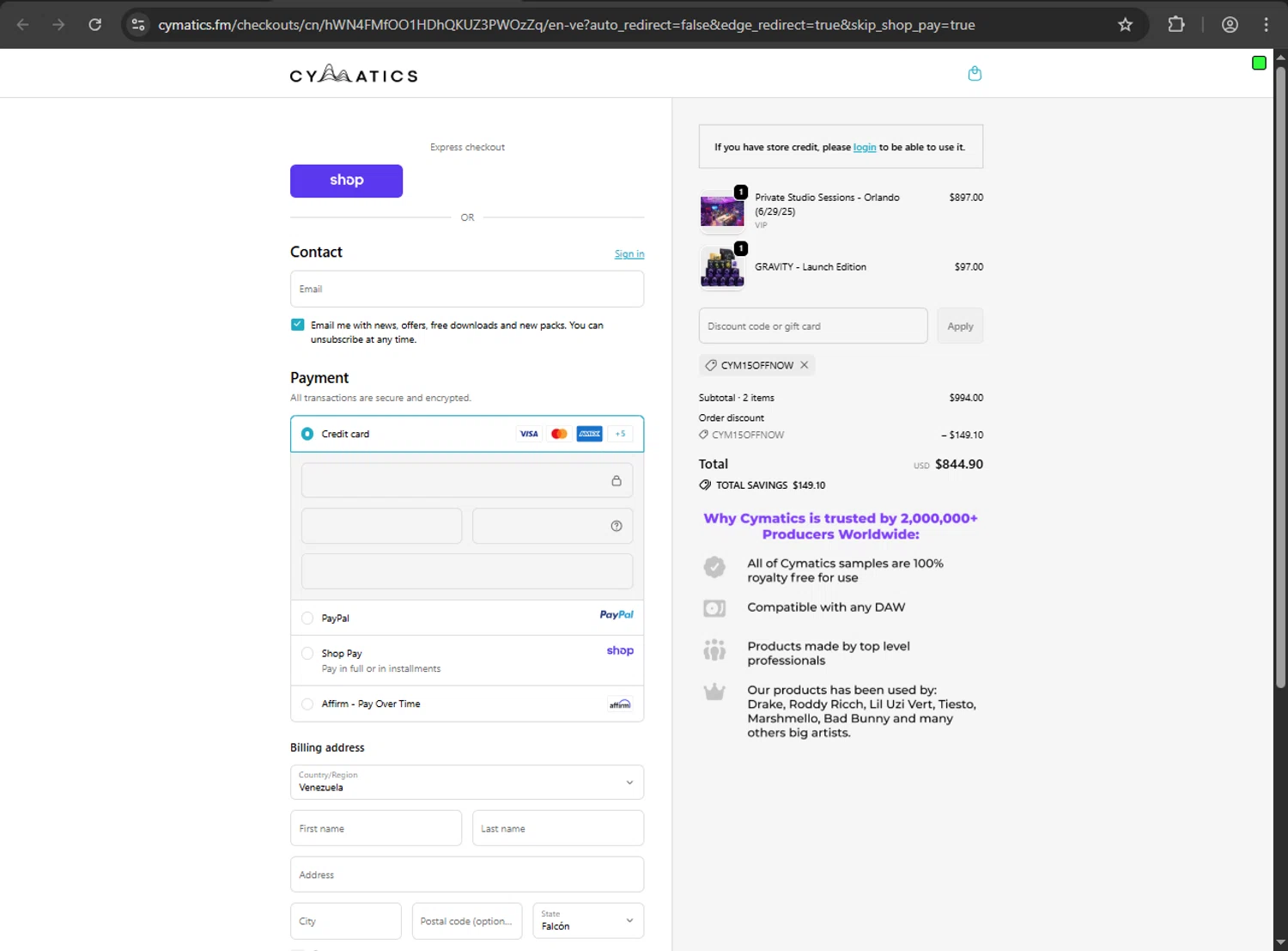The height and width of the screenshot is (951, 1288).
Task: Click the Cymatics logo
Action: 354,75
